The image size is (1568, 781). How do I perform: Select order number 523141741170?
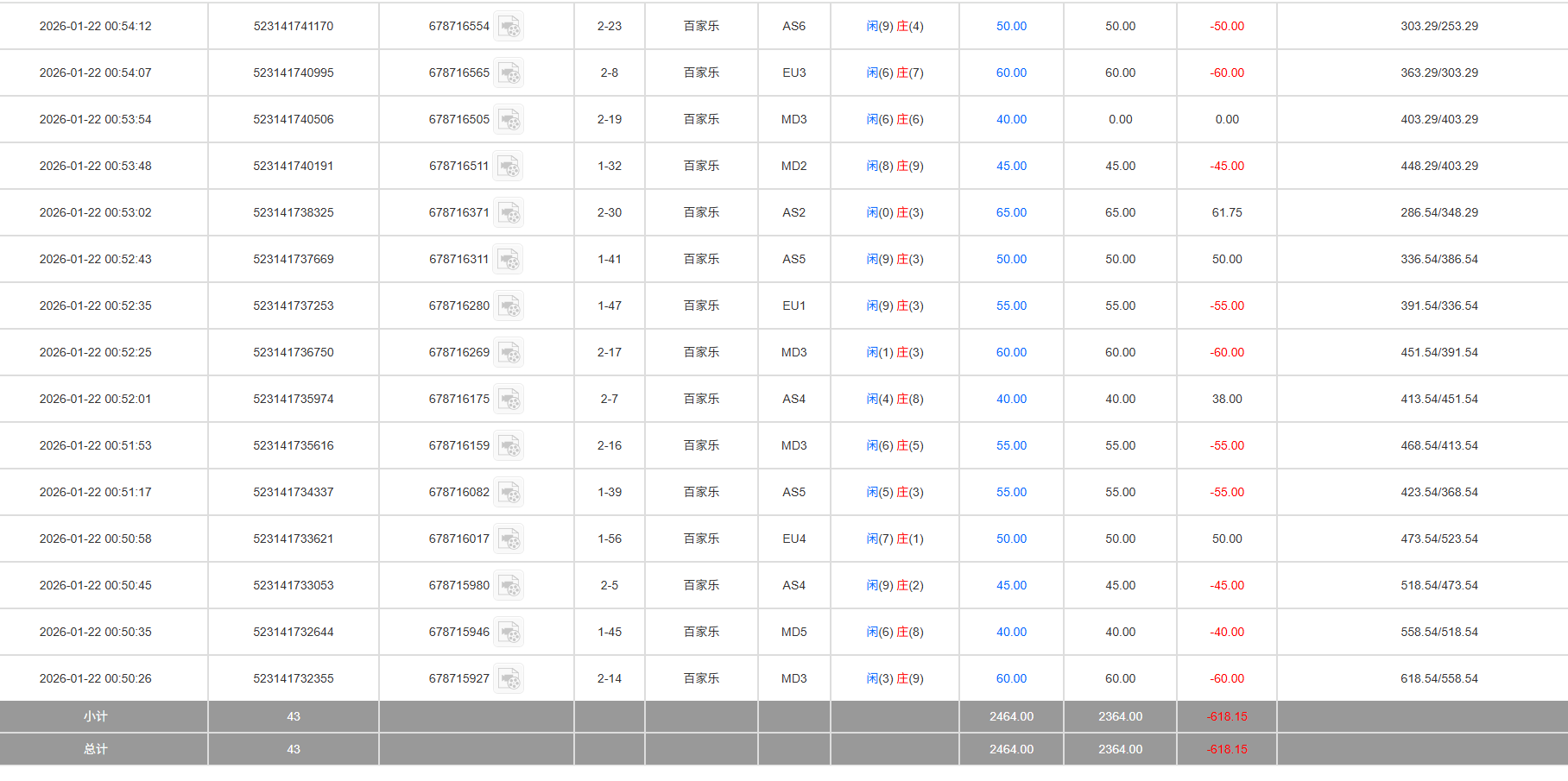(x=294, y=27)
